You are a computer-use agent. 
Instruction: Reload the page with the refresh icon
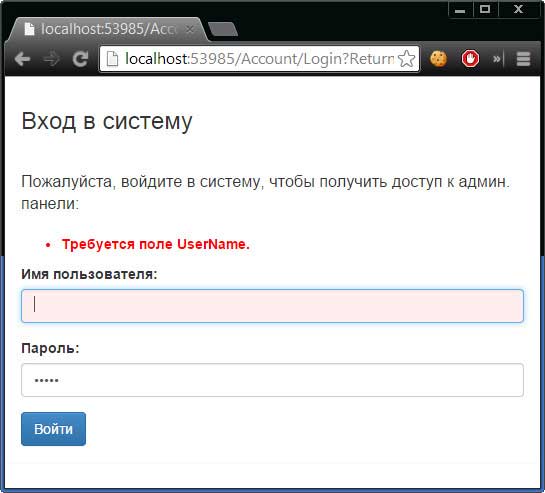[80, 59]
